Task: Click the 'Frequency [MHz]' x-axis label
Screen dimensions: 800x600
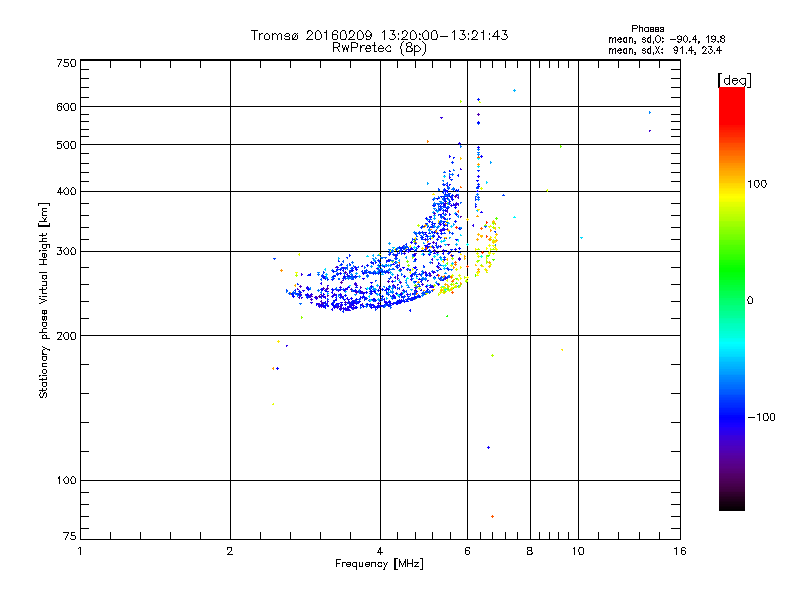Action: click(379, 564)
